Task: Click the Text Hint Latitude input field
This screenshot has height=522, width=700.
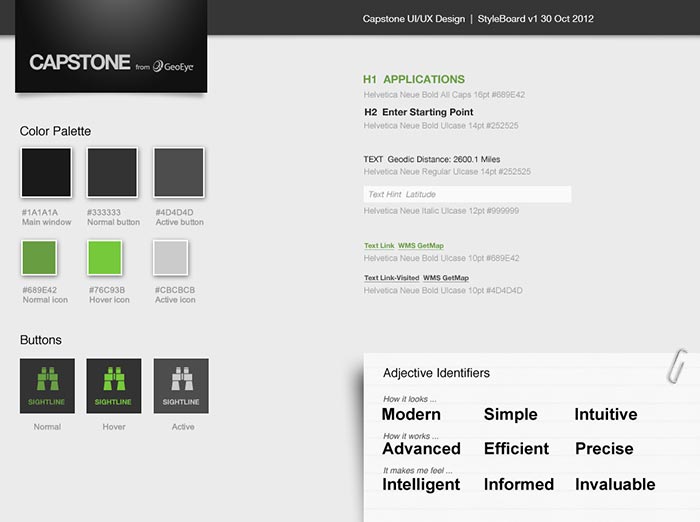Action: click(x=467, y=194)
